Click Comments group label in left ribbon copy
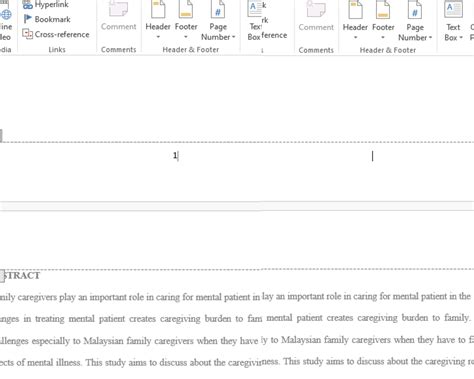This screenshot has width=474, height=379. pos(119,50)
